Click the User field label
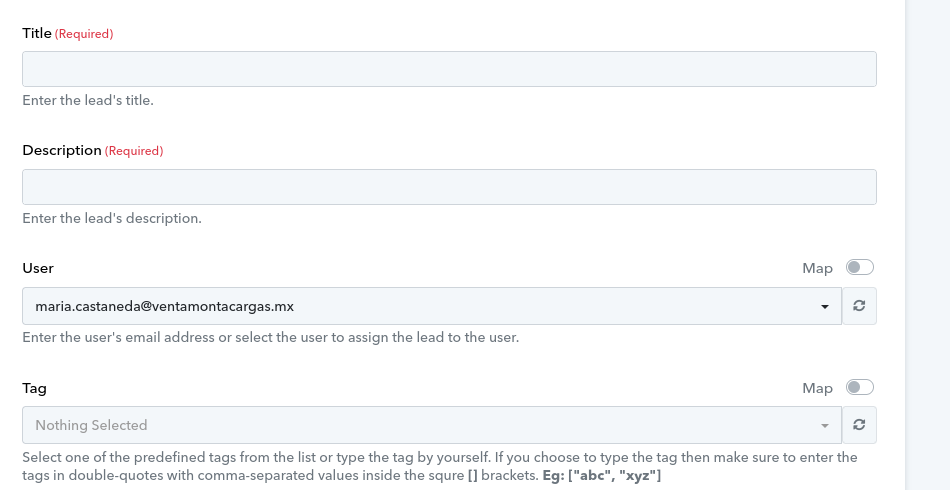Screen dimensions: 950x490 (x=38, y=268)
